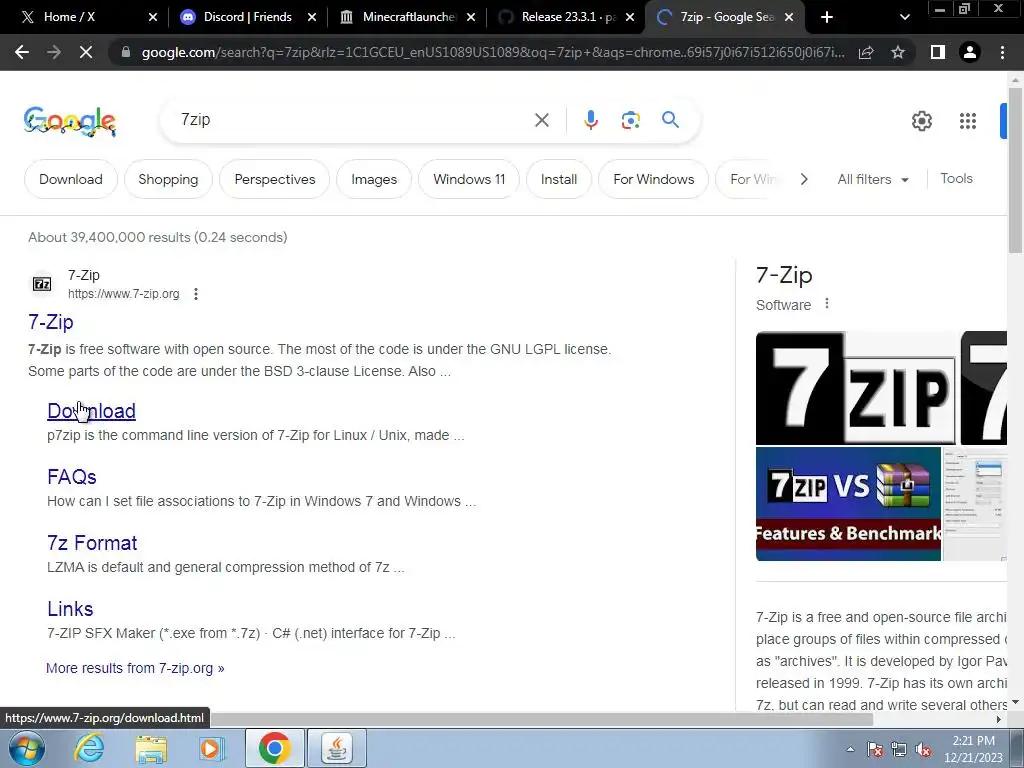Open the 7z Format sitelink
Viewport: 1024px width, 768px height.
(92, 543)
